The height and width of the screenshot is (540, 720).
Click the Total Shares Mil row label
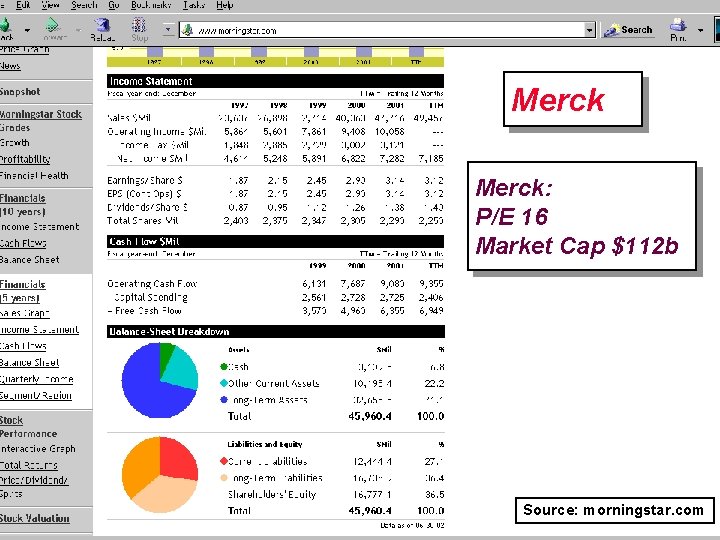142,221
